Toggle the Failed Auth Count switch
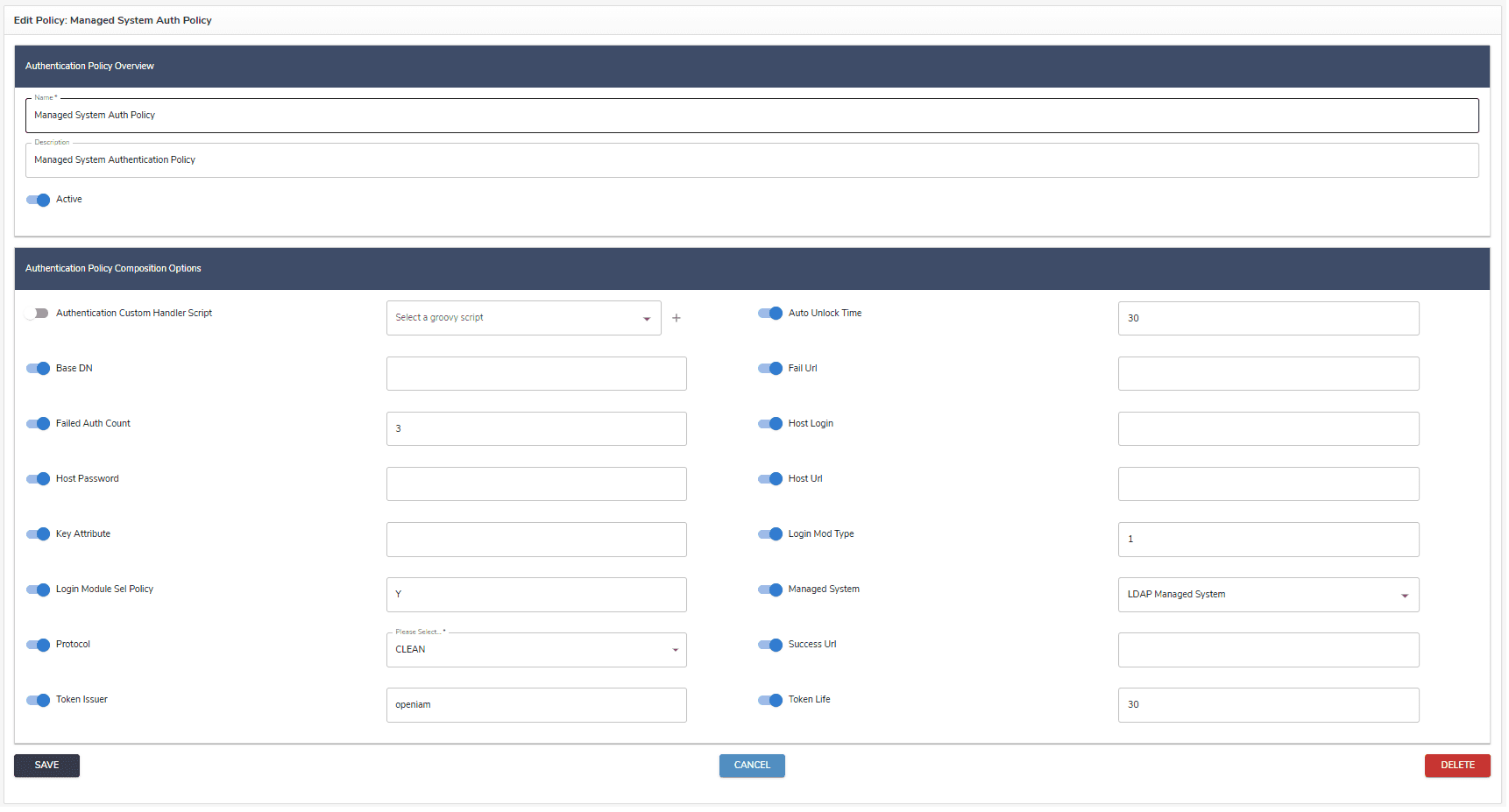The width and height of the screenshot is (1509, 812). [x=38, y=424]
